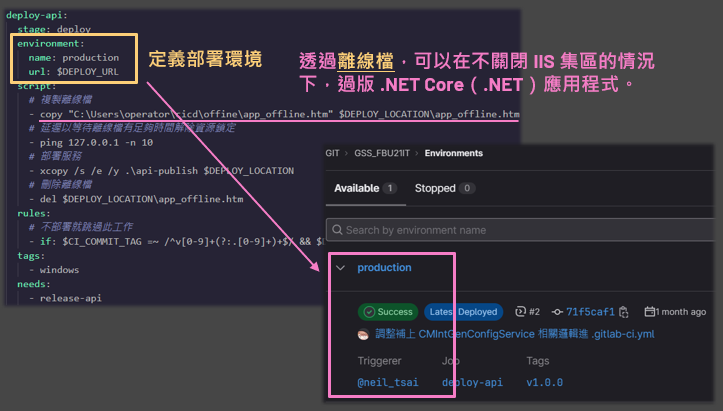Click the 'rules:' keyword line
723x411 pixels.
click(x=34, y=213)
